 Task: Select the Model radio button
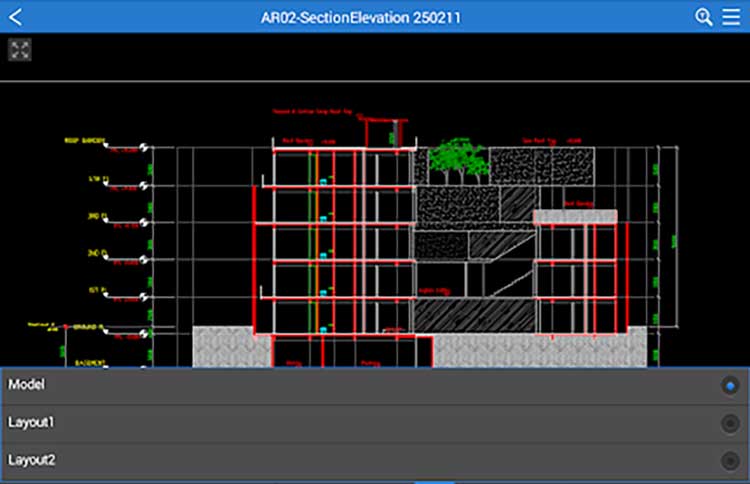(x=730, y=385)
